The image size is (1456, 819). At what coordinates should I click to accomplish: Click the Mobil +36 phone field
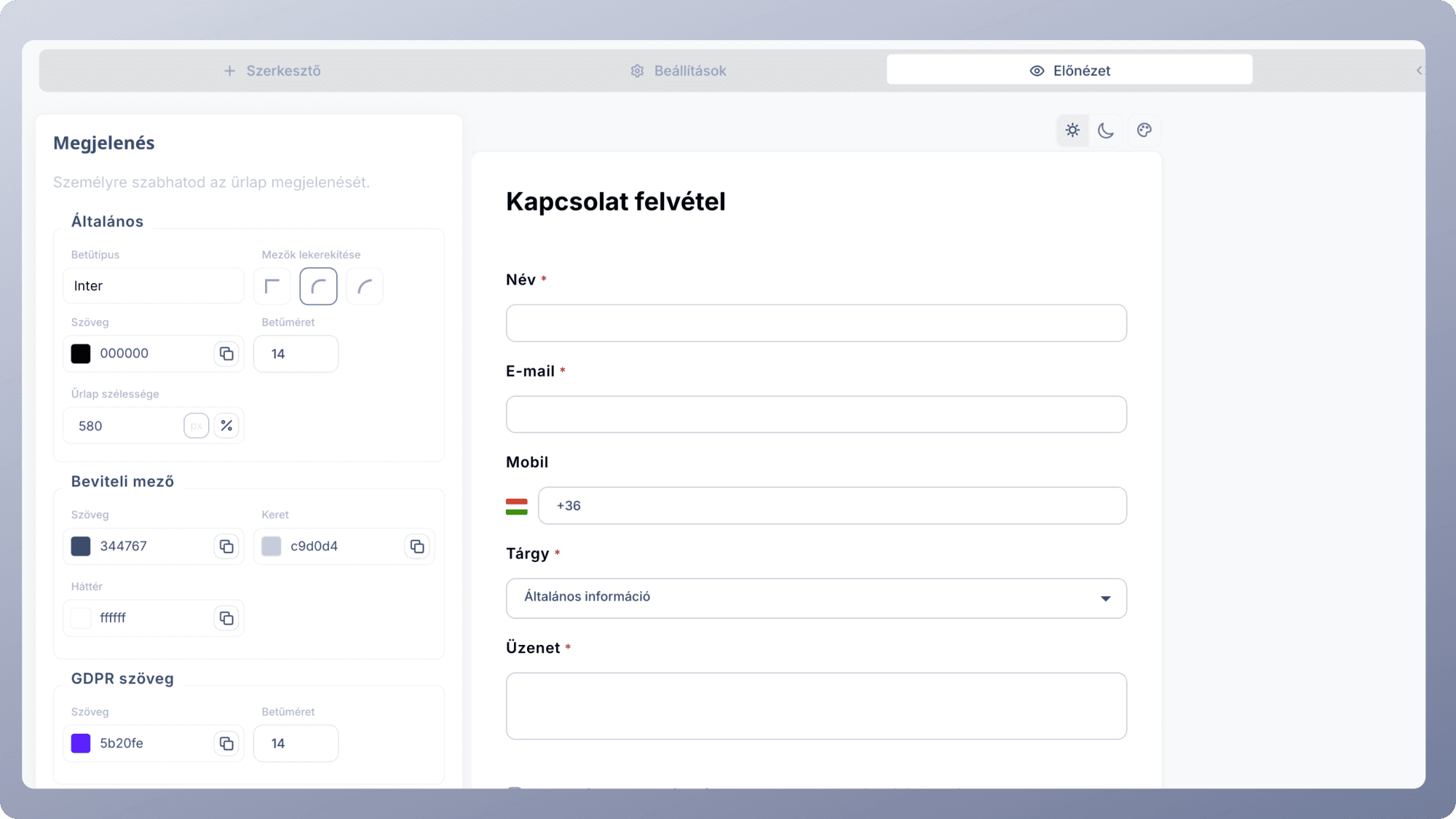[832, 506]
